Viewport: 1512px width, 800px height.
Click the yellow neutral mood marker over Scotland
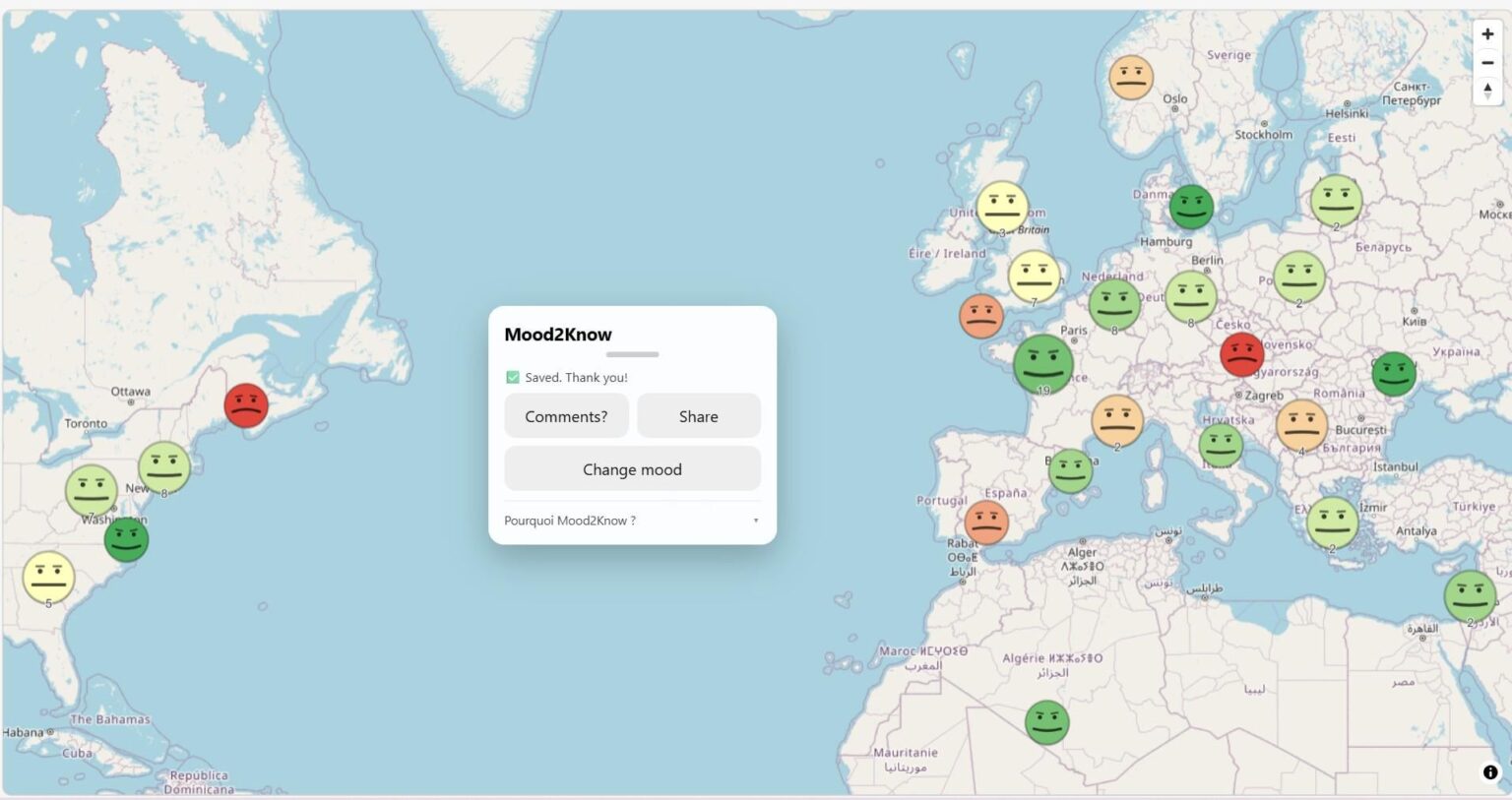1003,207
